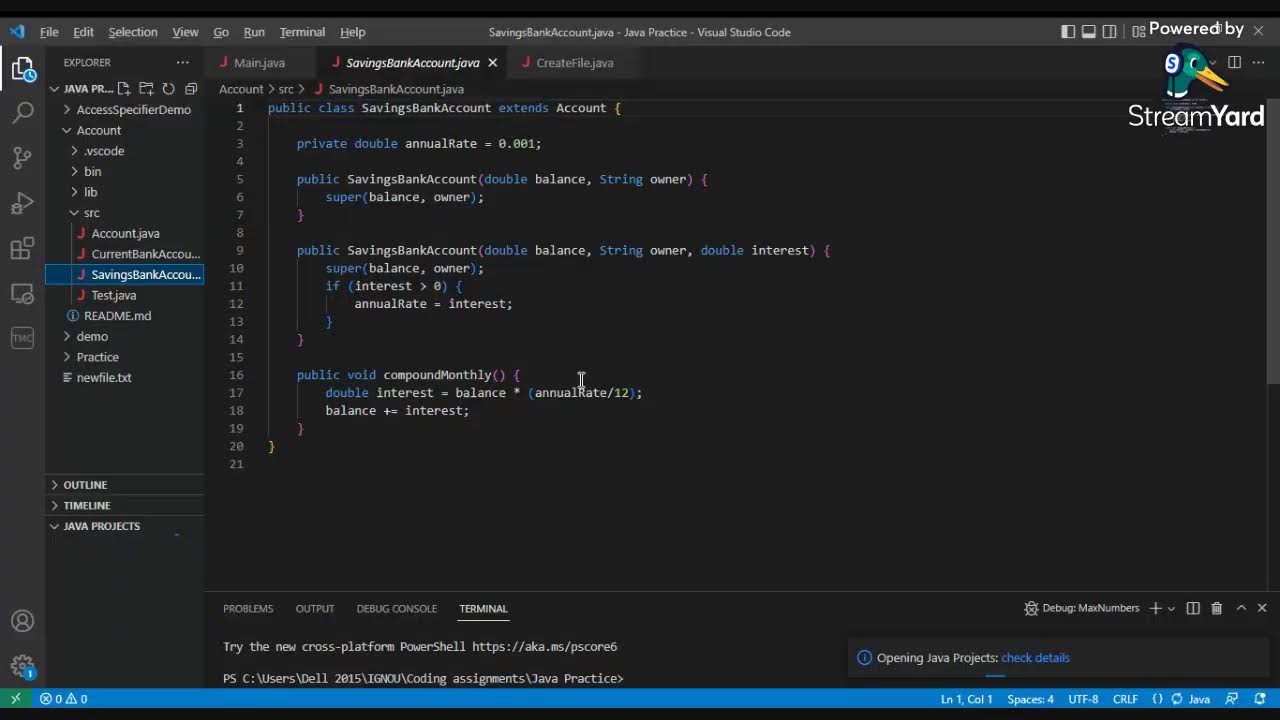Click the feedback icon in status bar
Viewport: 1280px width, 720px height.
tap(1232, 699)
